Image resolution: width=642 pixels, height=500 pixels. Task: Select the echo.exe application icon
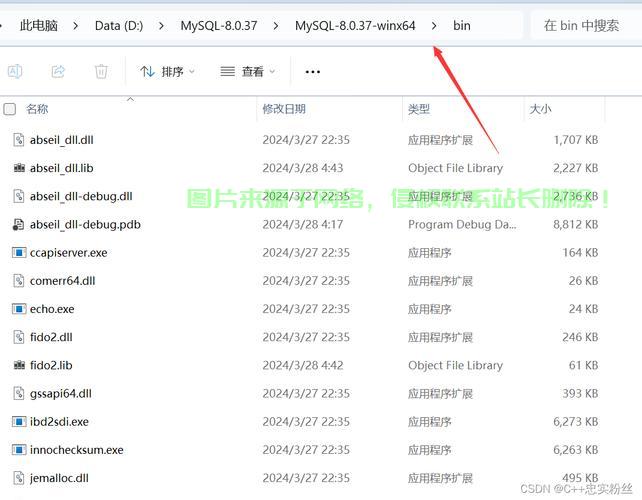click(x=19, y=309)
